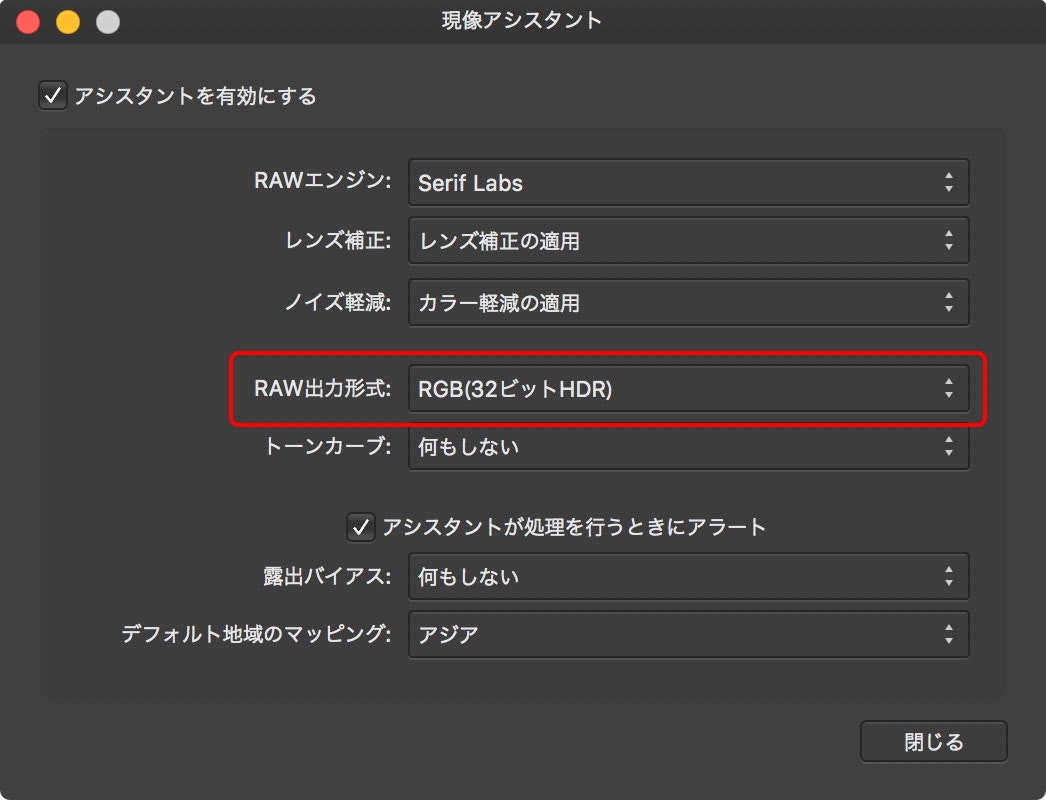1046x800 pixels.
Task: Open the RAWエンジン dropdown showing Serif Labs
Action: click(688, 182)
